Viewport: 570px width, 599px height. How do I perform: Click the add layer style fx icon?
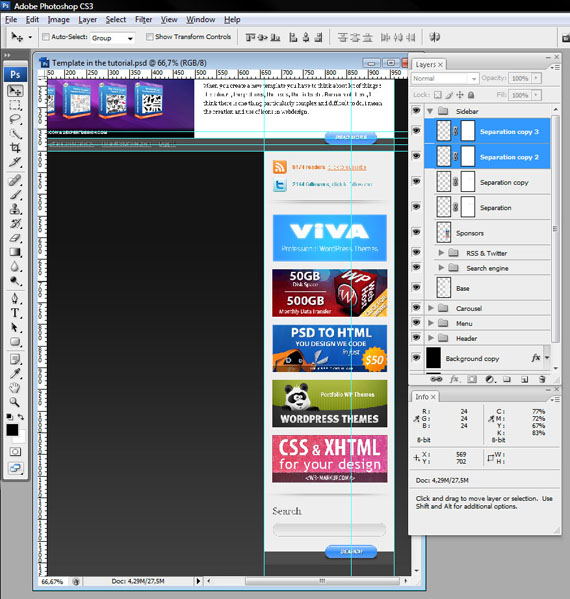[x=454, y=379]
